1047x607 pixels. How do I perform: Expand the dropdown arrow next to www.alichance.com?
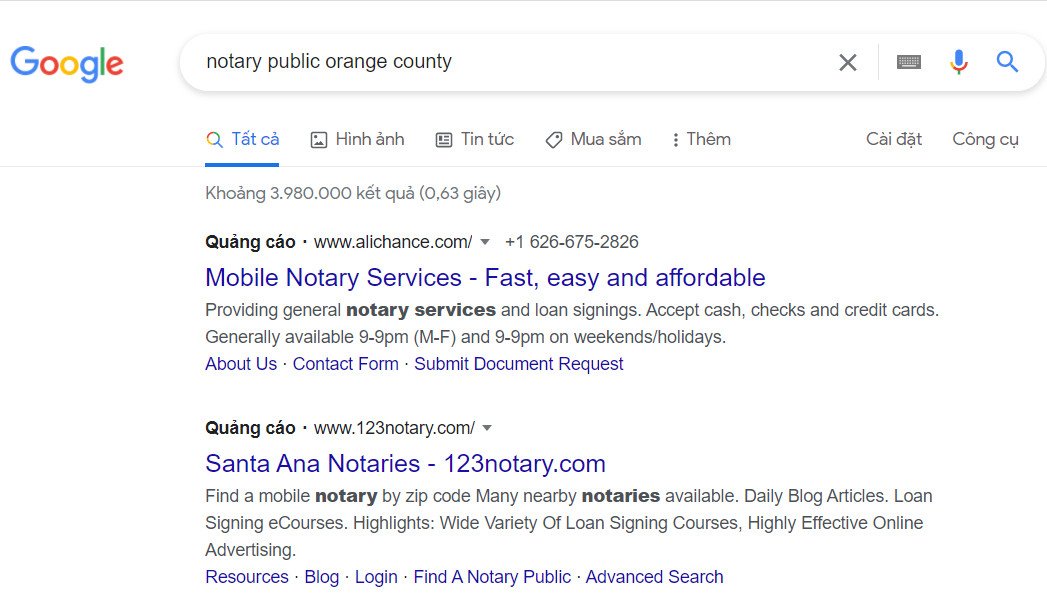(x=485, y=242)
